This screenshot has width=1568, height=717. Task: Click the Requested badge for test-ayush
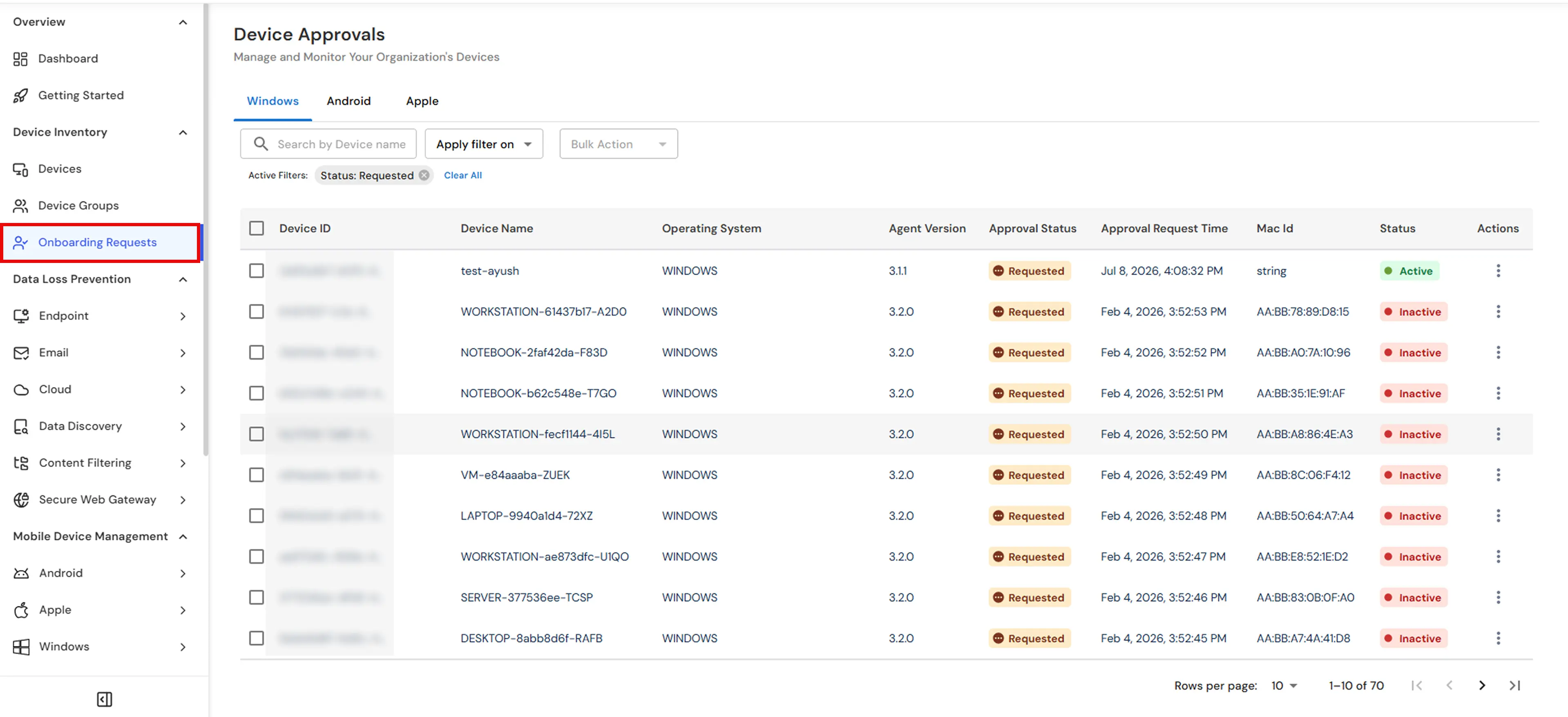(1029, 271)
